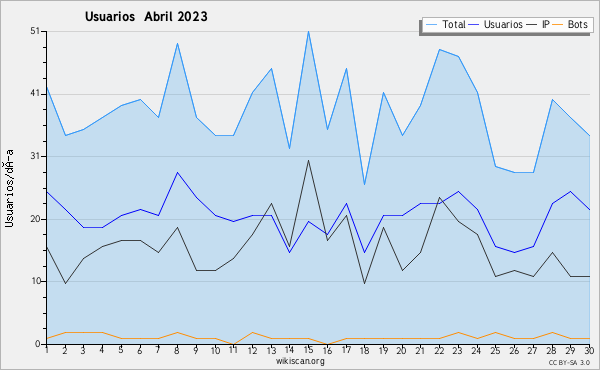Click the Total line peak at day 15
The image size is (600, 370).
(308, 32)
